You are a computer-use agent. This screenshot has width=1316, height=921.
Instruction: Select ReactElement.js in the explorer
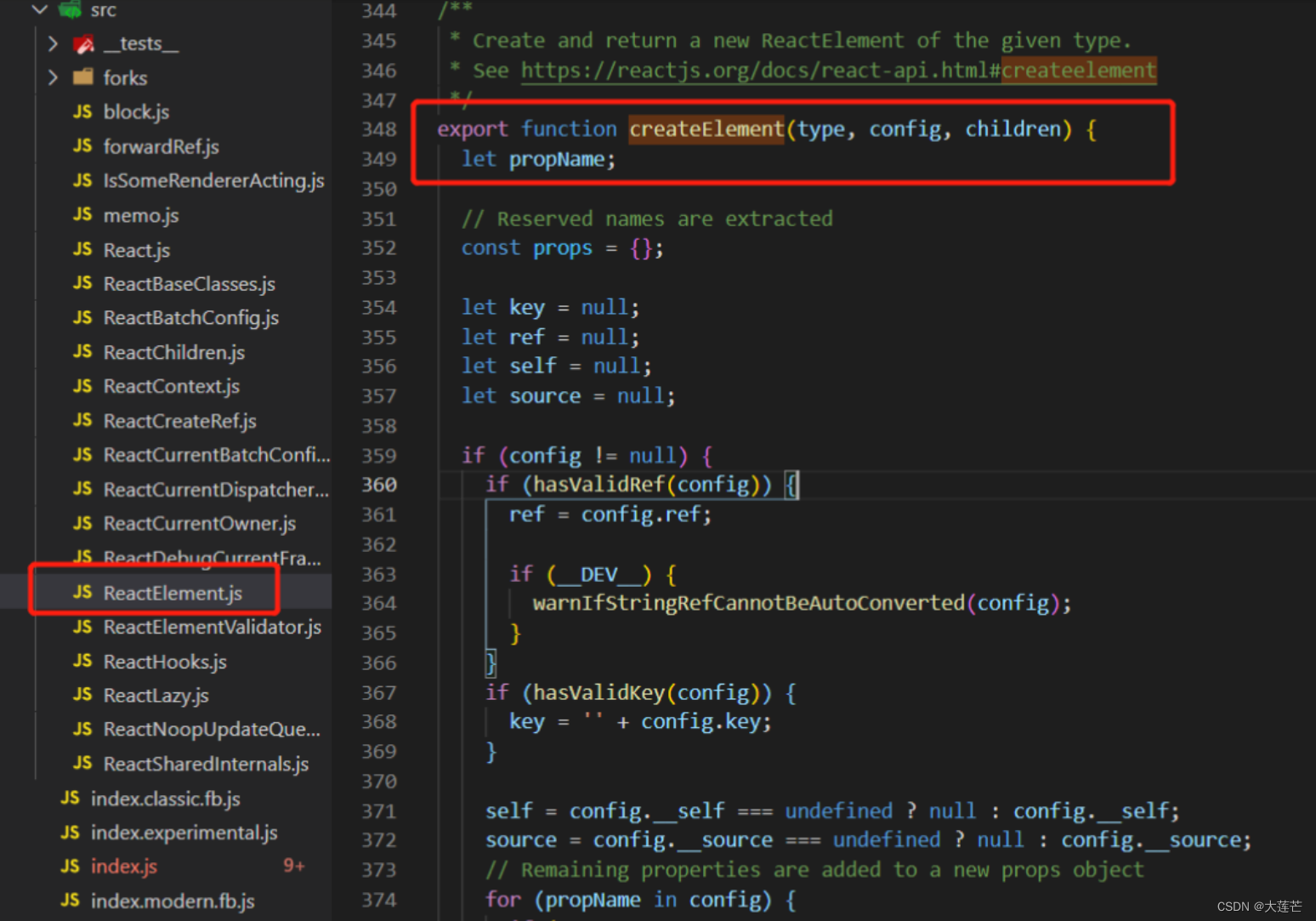tap(173, 592)
